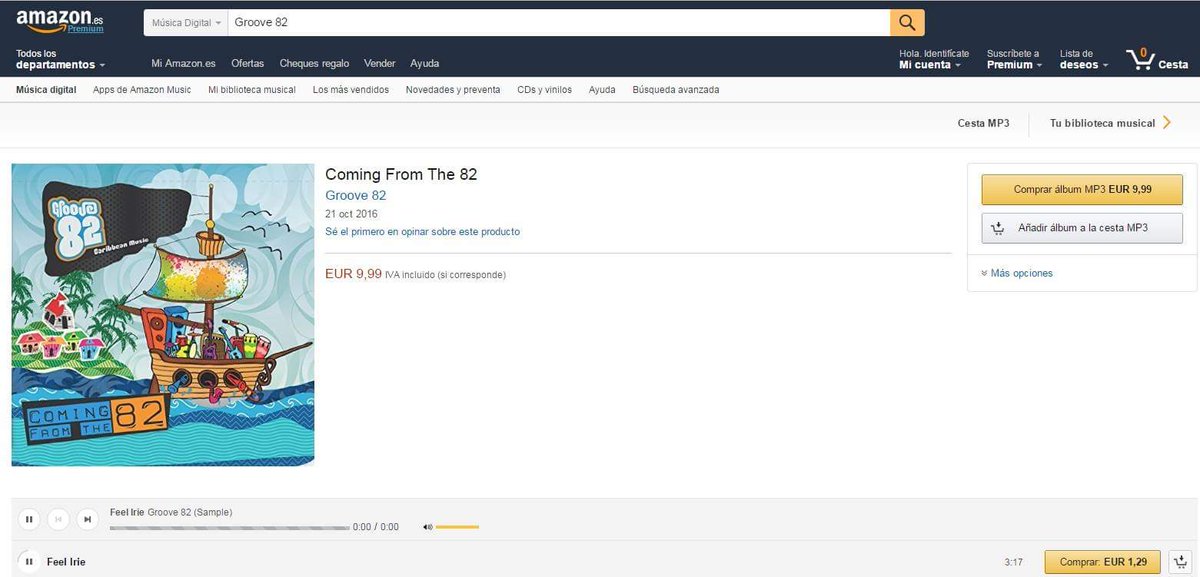
Task: Open Los más vendidos
Action: 351,89
